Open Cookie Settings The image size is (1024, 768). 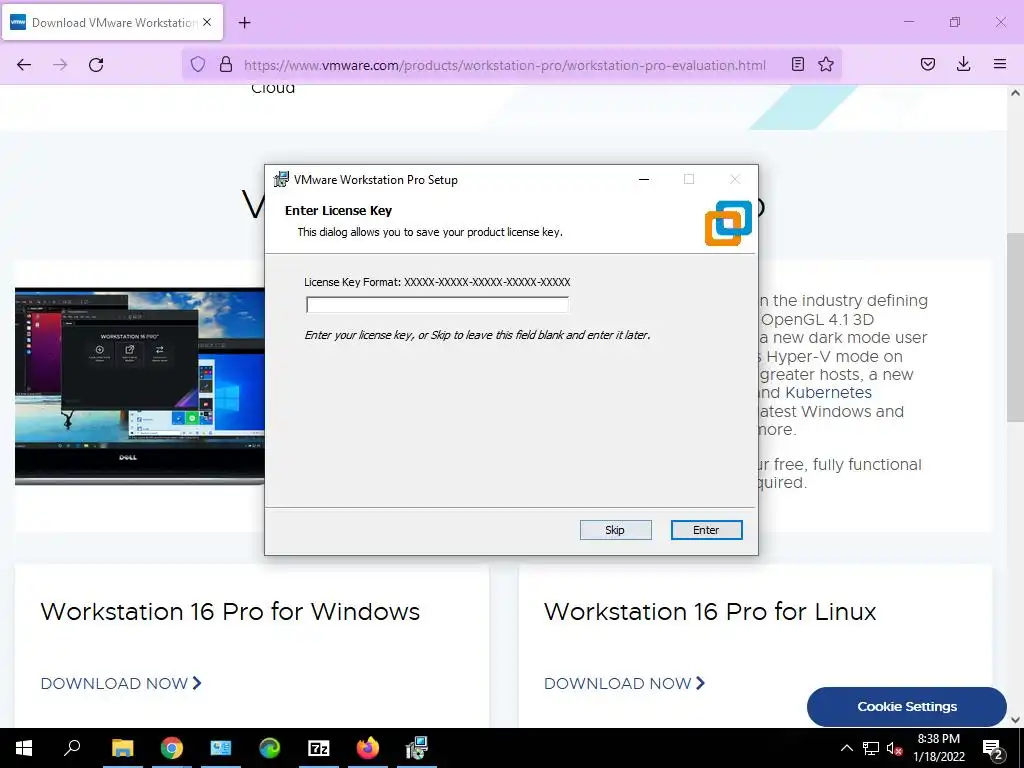[906, 707]
